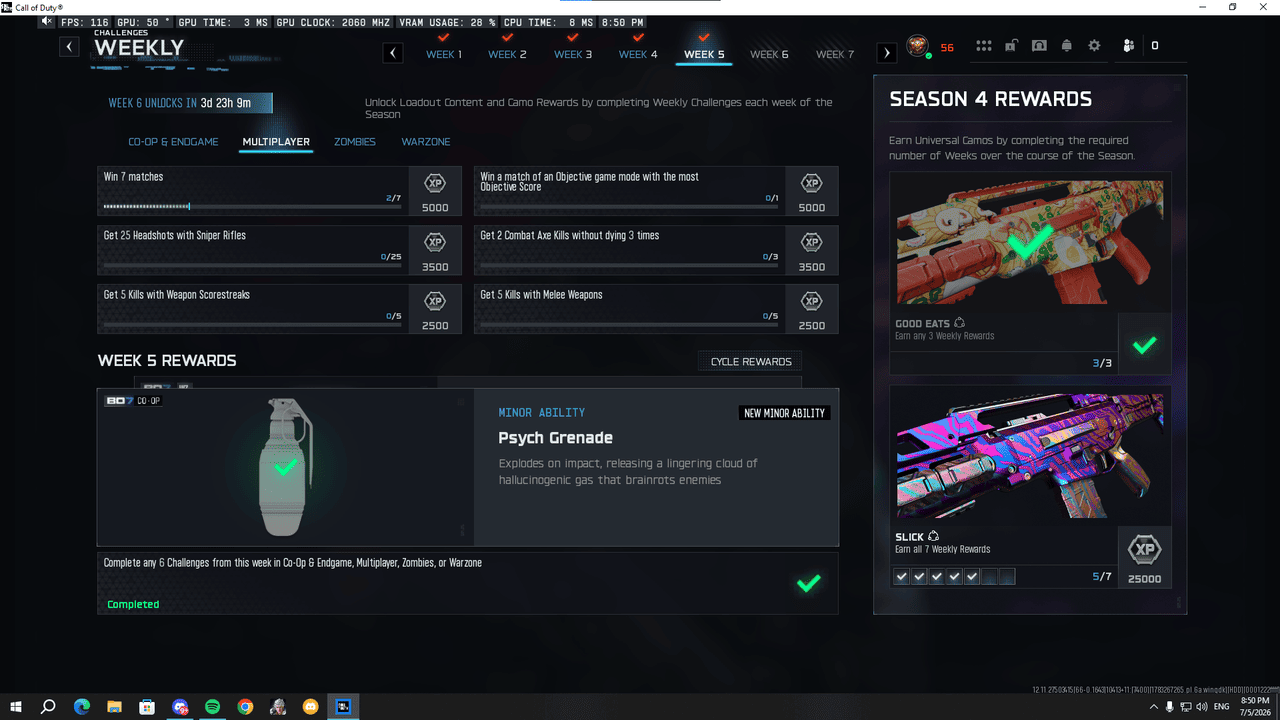Click Win 7 matches progress bar

253,207
